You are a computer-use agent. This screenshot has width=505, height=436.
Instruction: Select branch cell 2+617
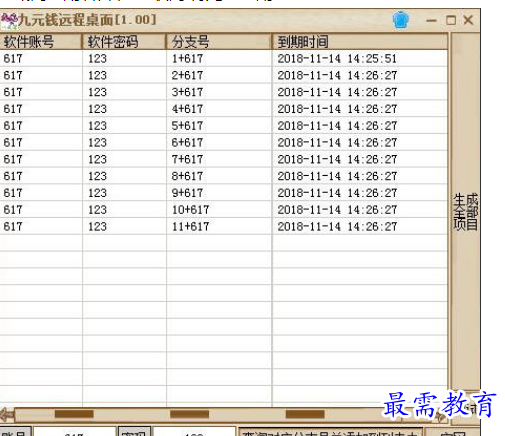coord(187,75)
